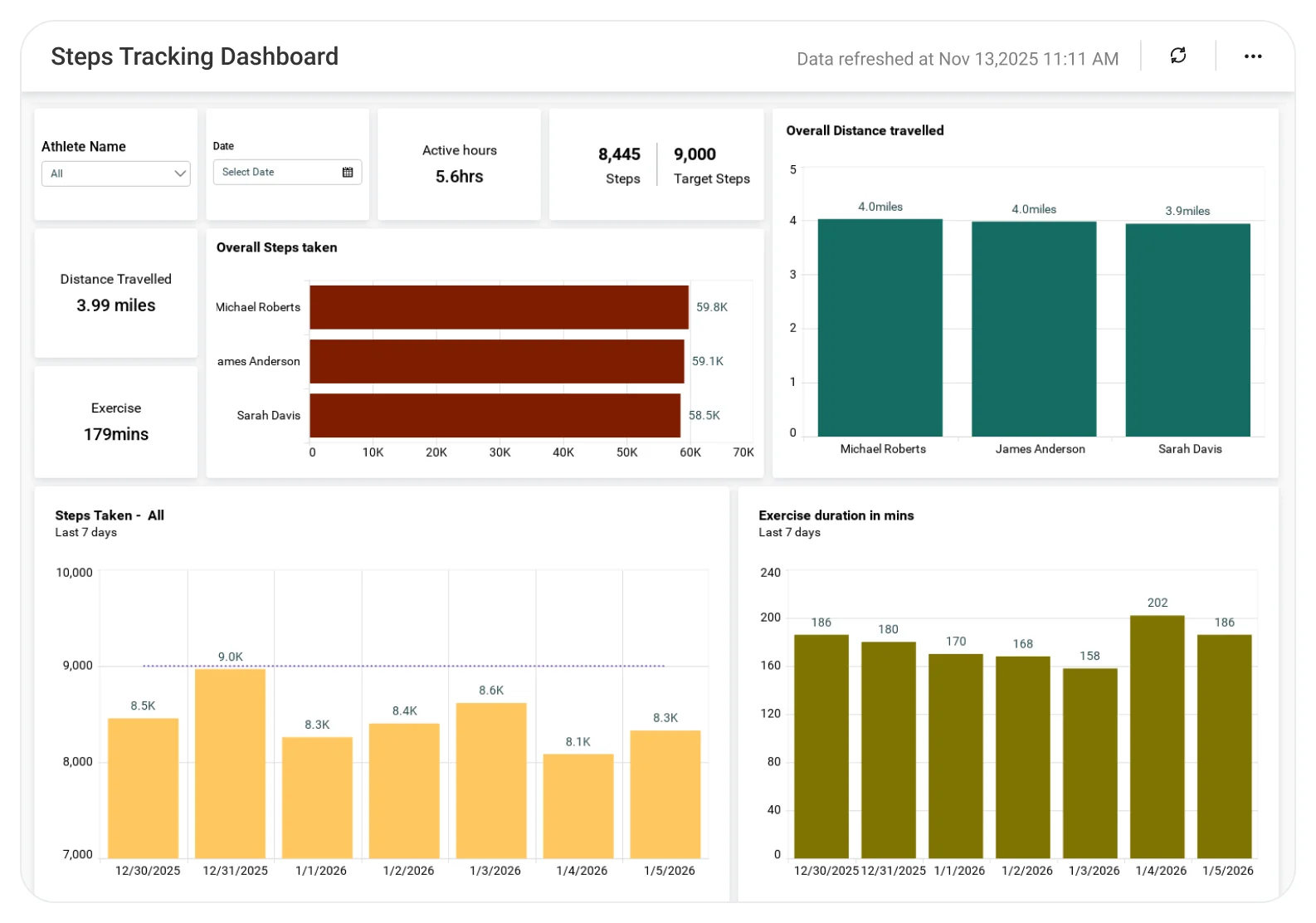Click the Overall Steps taken chart title
1316x923 pixels.
coord(277,247)
